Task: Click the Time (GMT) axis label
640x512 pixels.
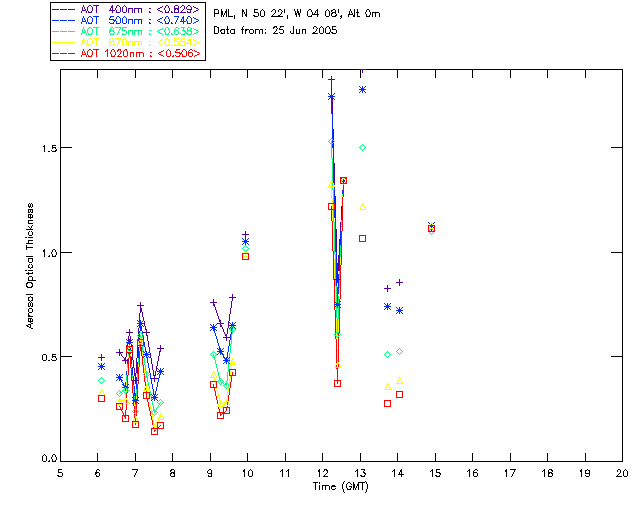Action: pos(341,487)
